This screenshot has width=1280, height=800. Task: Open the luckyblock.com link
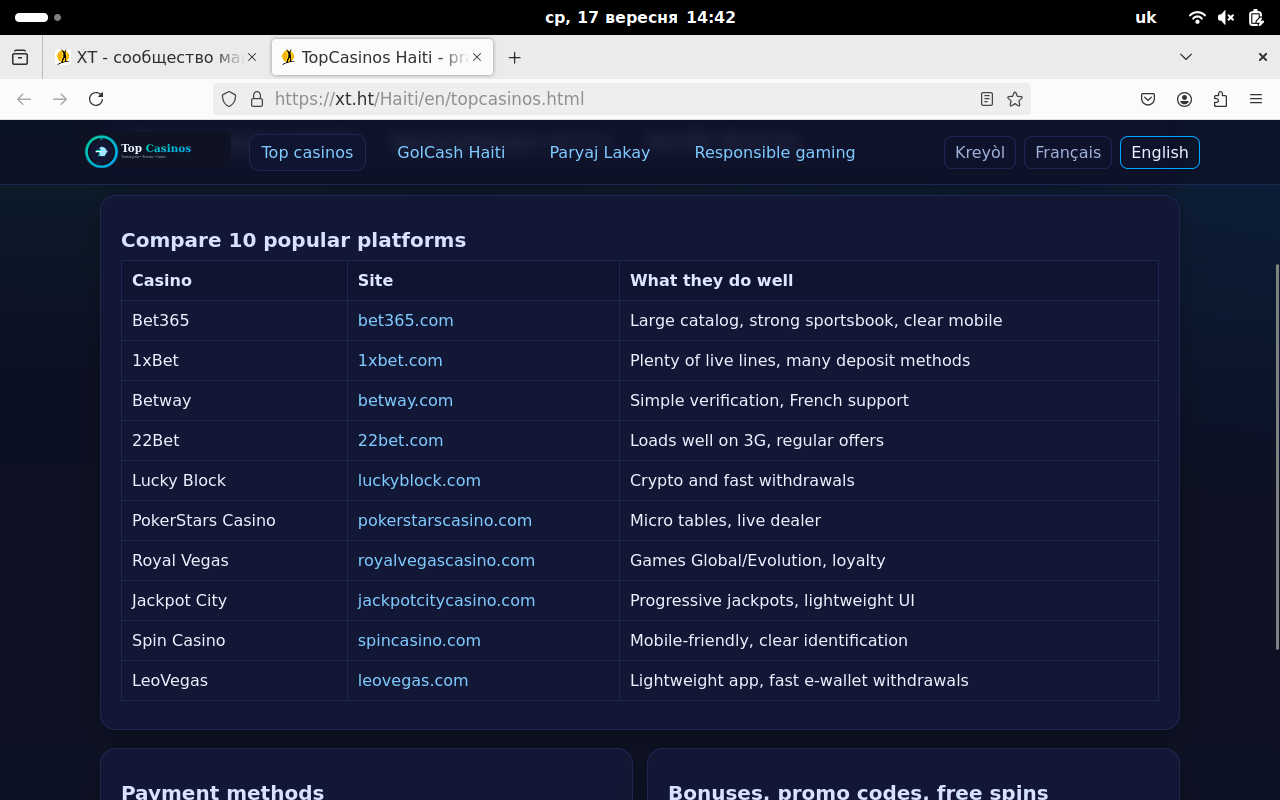click(x=419, y=480)
